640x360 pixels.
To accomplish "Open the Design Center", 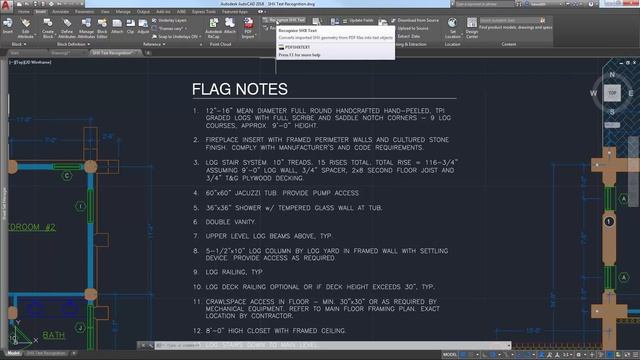I will tap(472, 28).
